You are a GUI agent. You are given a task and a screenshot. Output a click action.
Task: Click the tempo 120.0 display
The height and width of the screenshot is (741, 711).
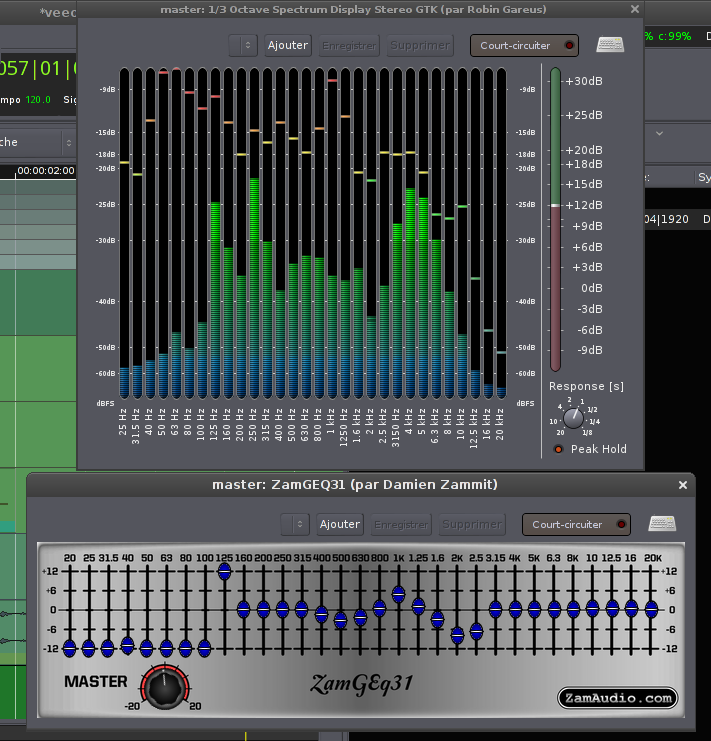point(38,100)
